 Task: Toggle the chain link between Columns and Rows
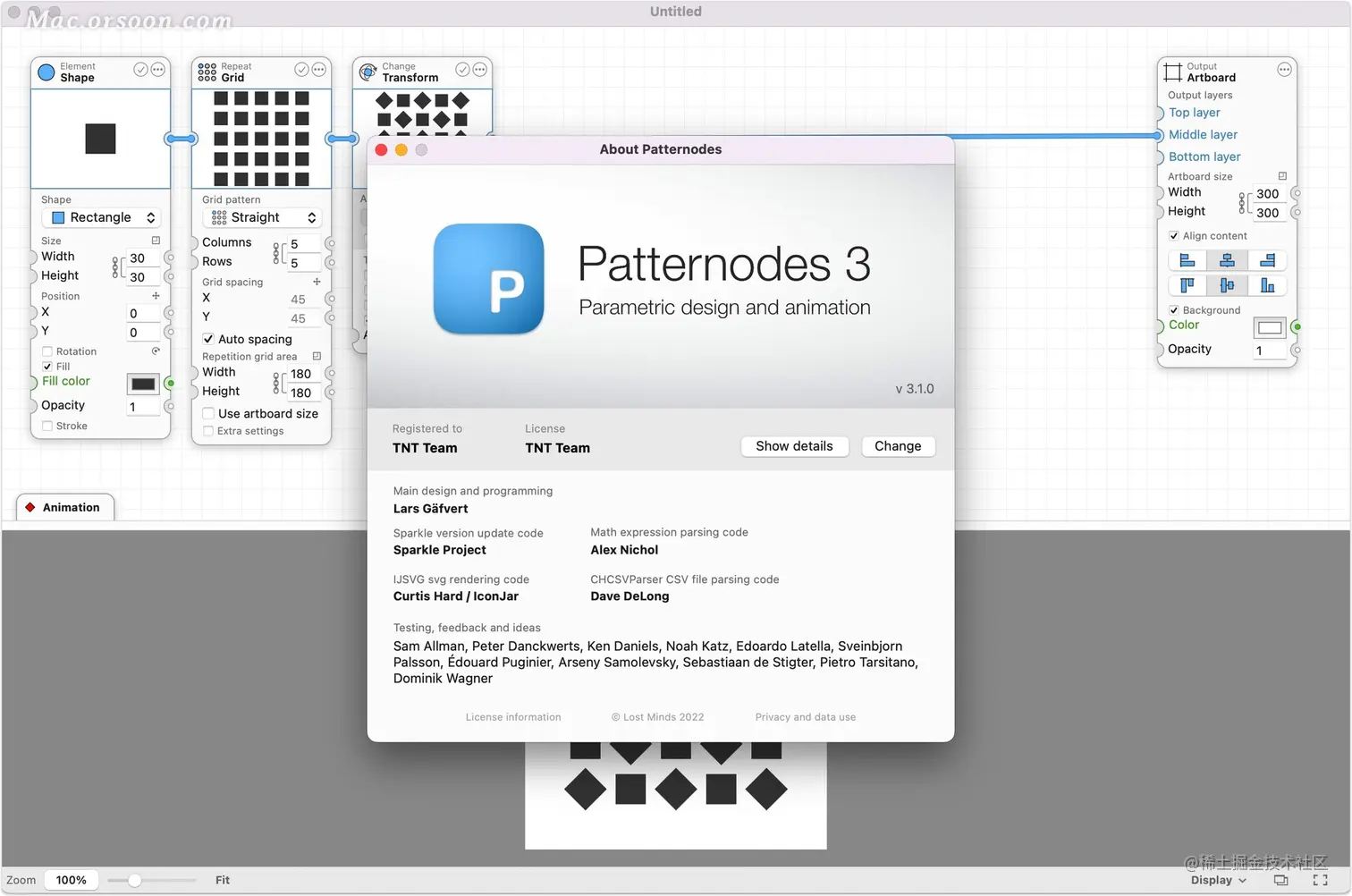(x=277, y=253)
